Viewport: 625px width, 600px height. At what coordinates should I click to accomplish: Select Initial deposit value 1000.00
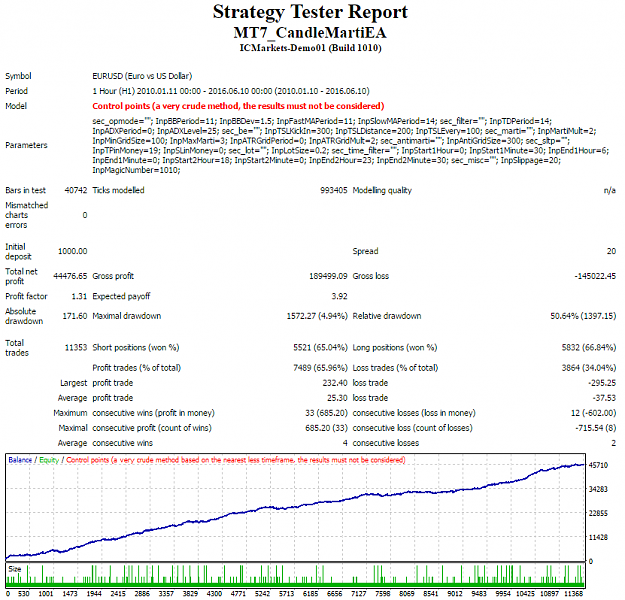coord(73,251)
